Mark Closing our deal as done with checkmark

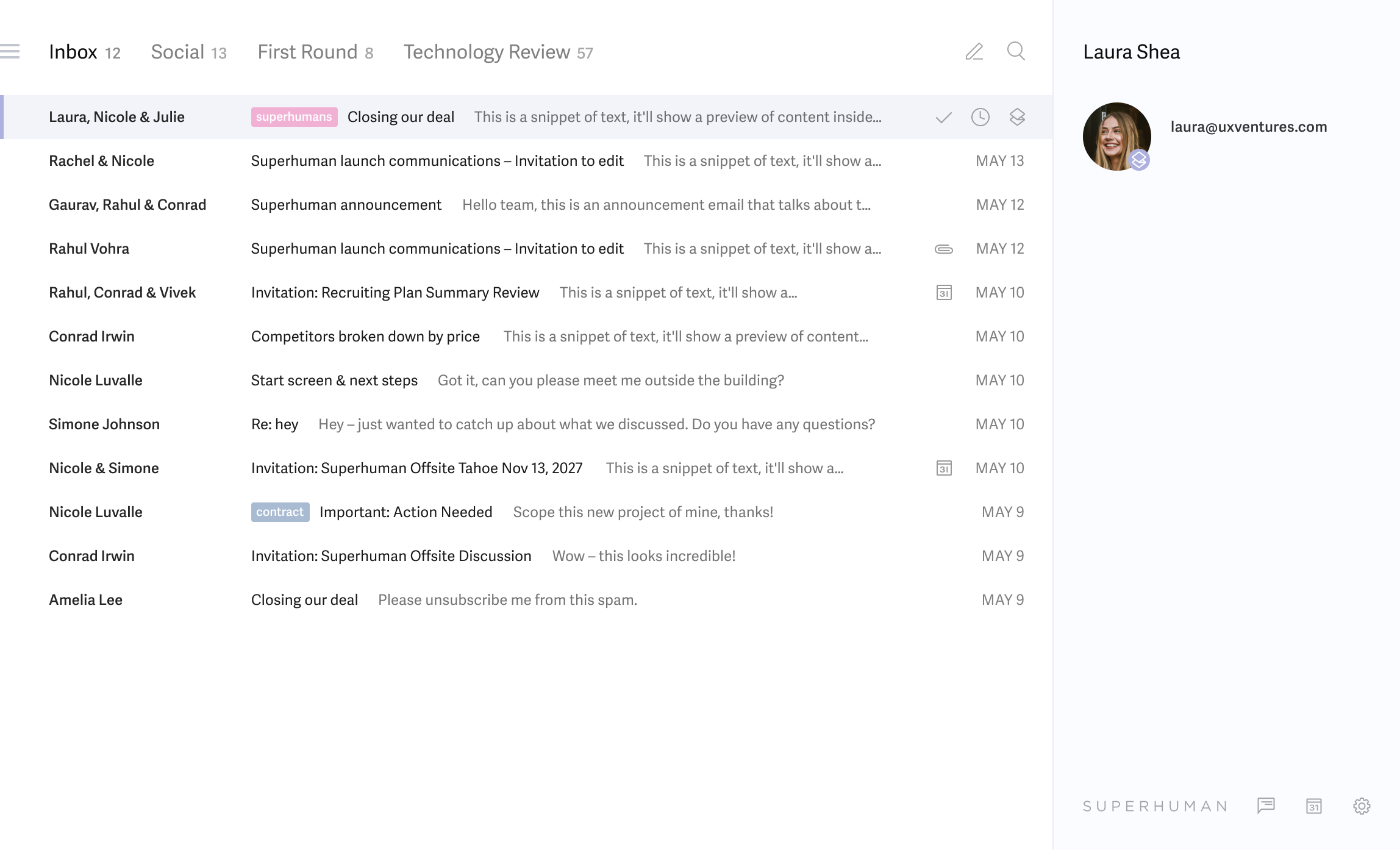point(943,117)
